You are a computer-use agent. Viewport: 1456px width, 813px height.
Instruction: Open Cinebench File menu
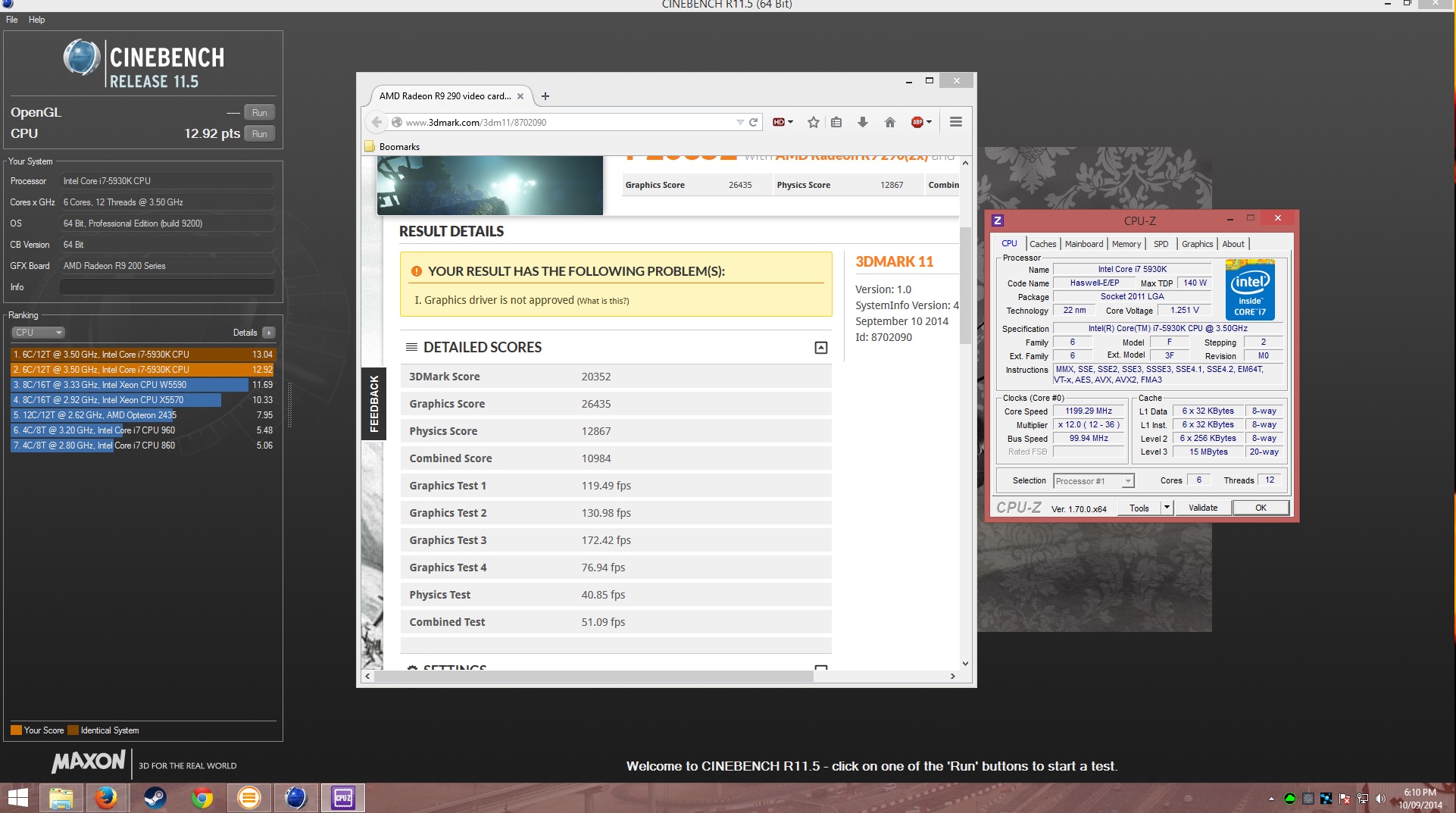pyautogui.click(x=11, y=20)
